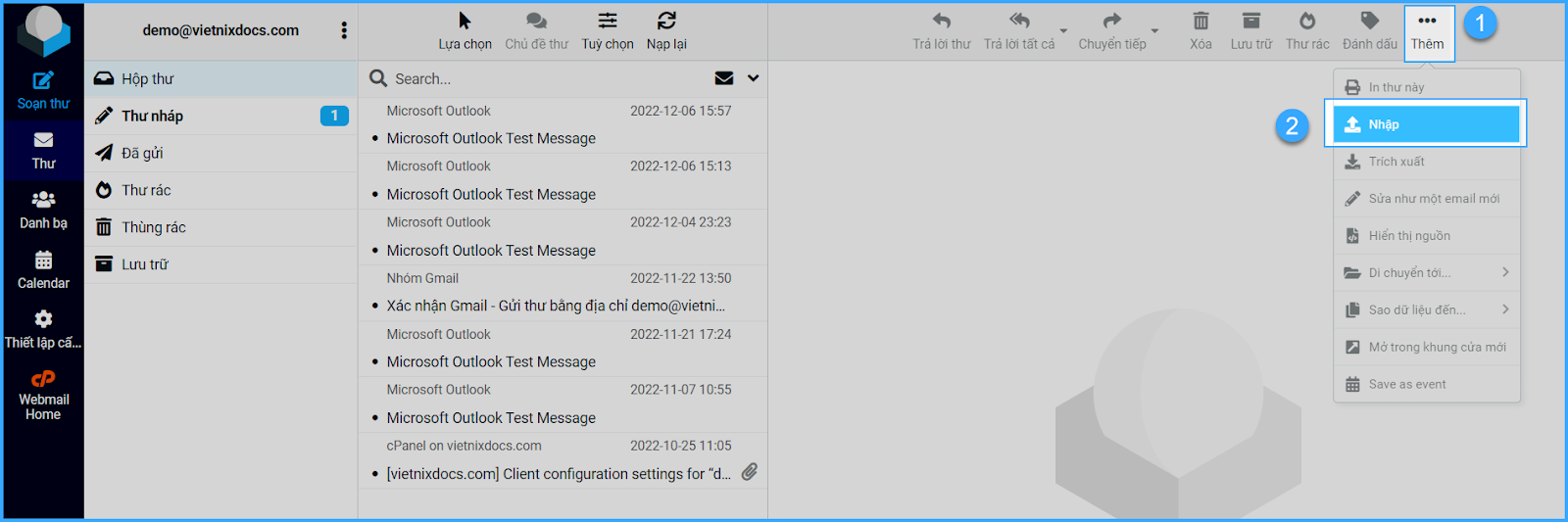
Task: Click the Roundcube logo
Action: pyautogui.click(x=43, y=30)
